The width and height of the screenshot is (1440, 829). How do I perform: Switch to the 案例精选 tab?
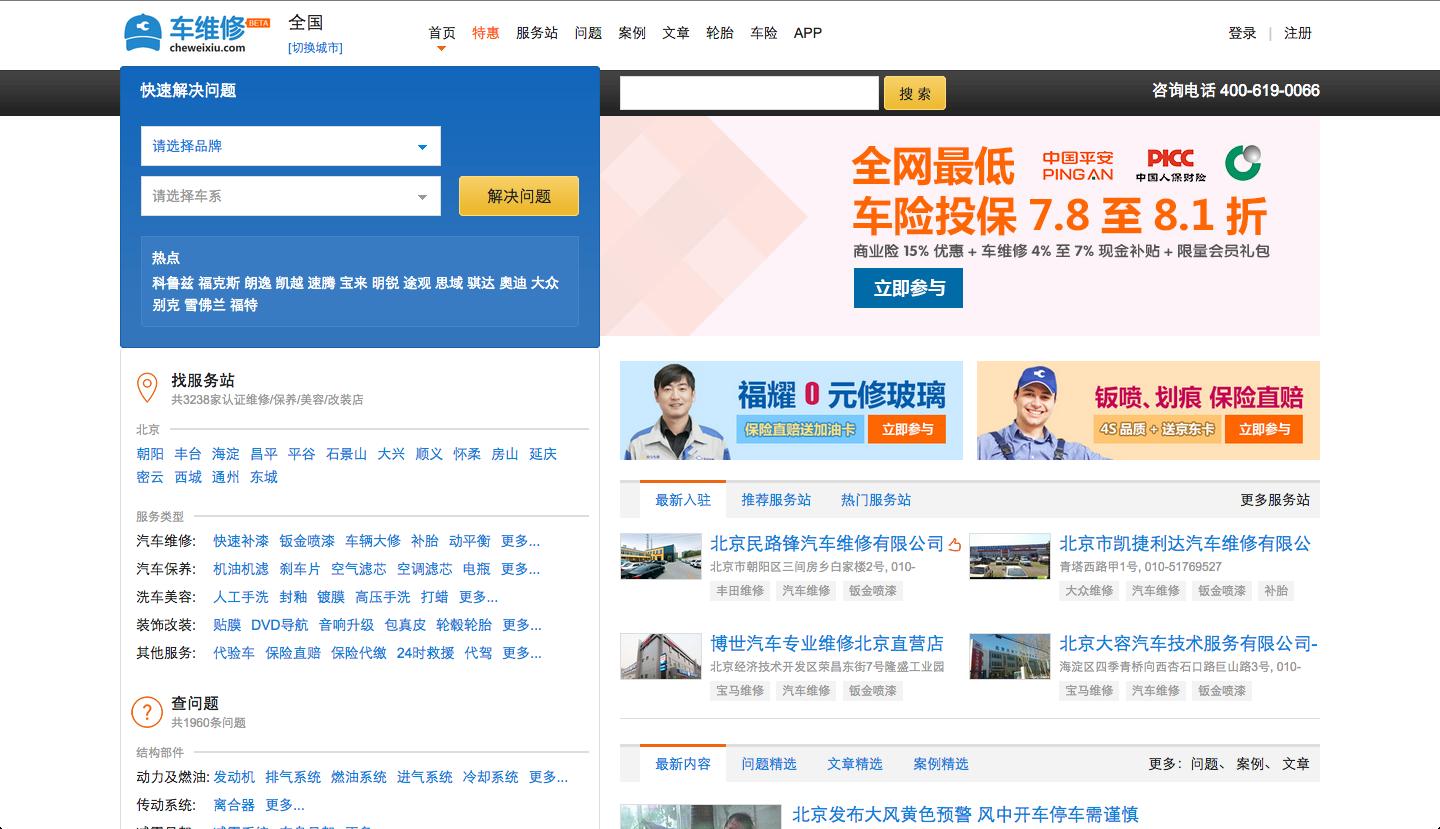click(x=941, y=764)
